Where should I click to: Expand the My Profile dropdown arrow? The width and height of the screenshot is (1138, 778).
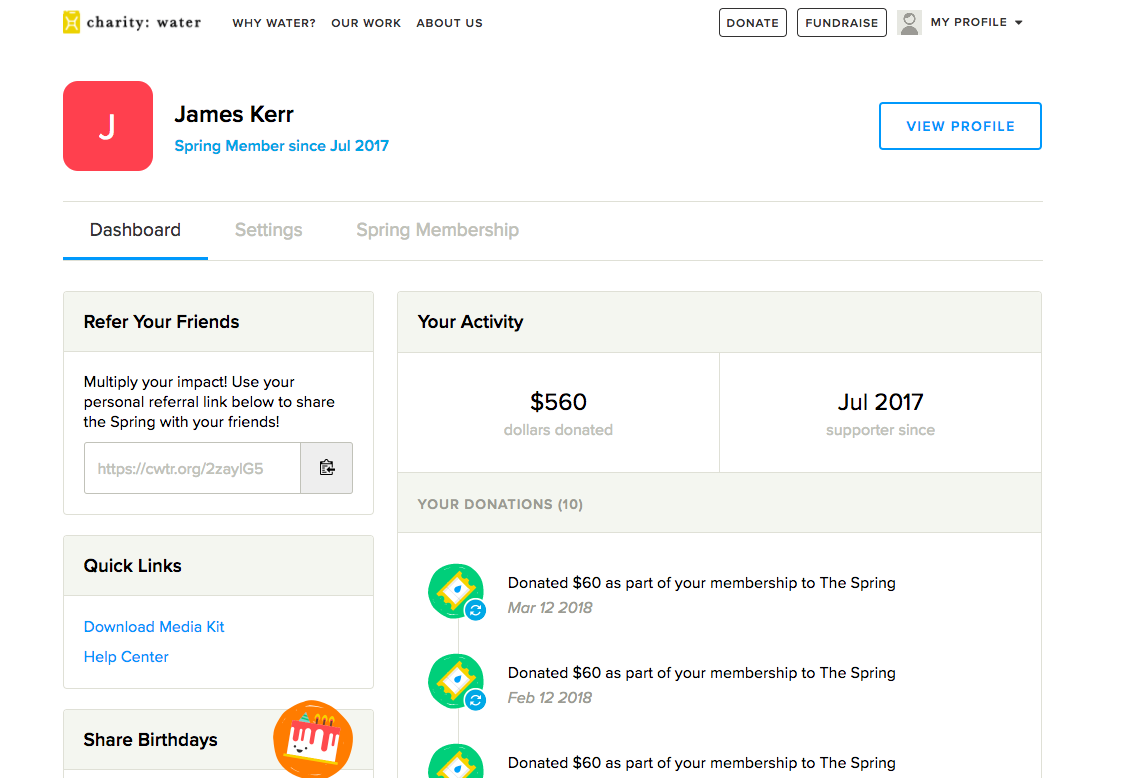pos(1019,23)
